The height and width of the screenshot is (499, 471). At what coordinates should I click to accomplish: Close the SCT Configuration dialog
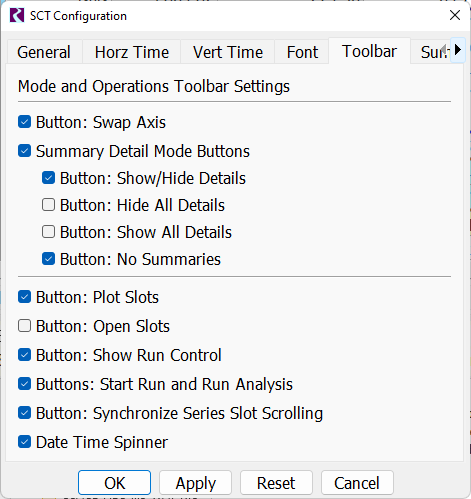[x=455, y=15]
